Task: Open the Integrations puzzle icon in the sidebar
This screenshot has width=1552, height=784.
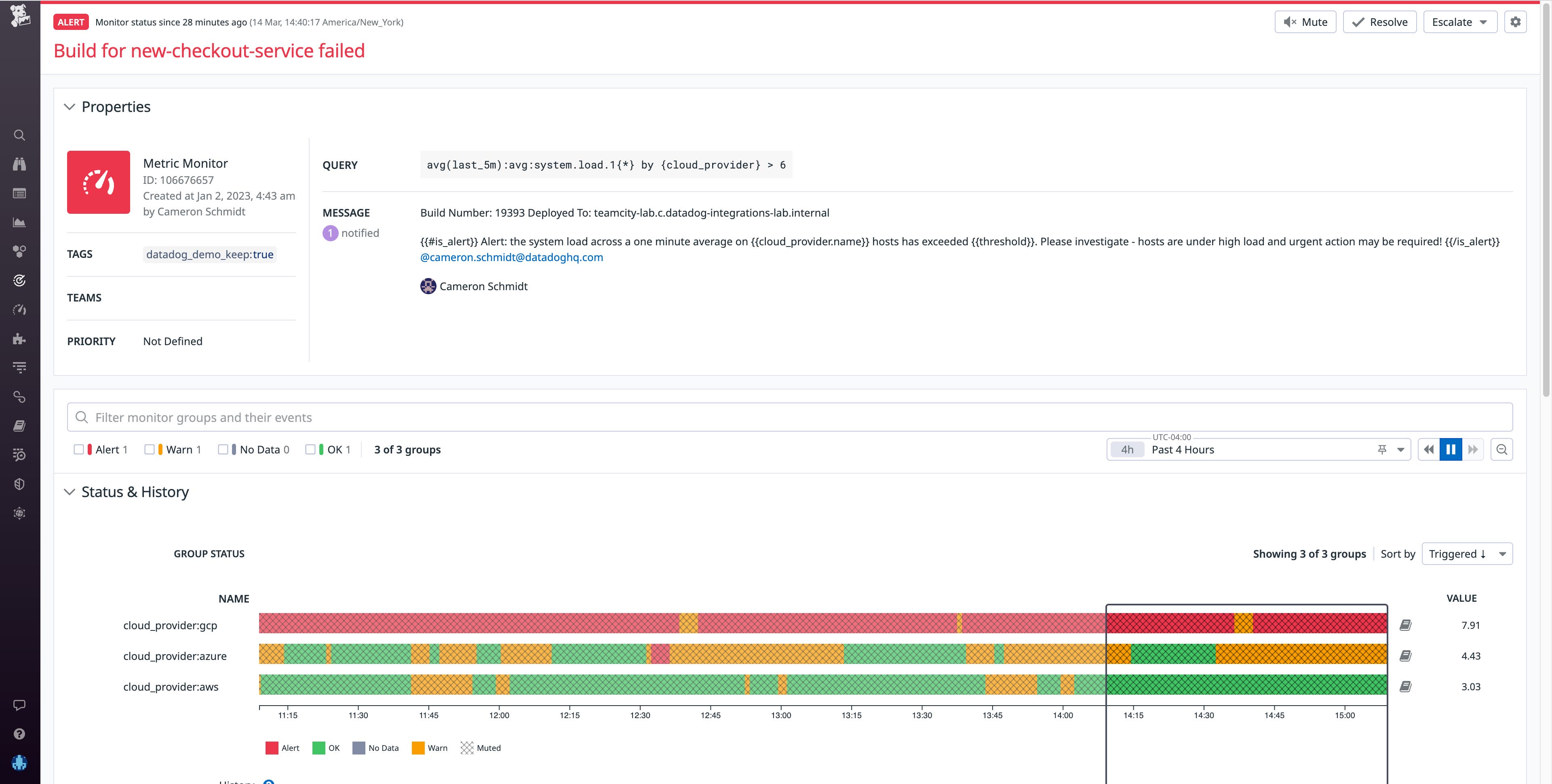Action: pos(19,339)
